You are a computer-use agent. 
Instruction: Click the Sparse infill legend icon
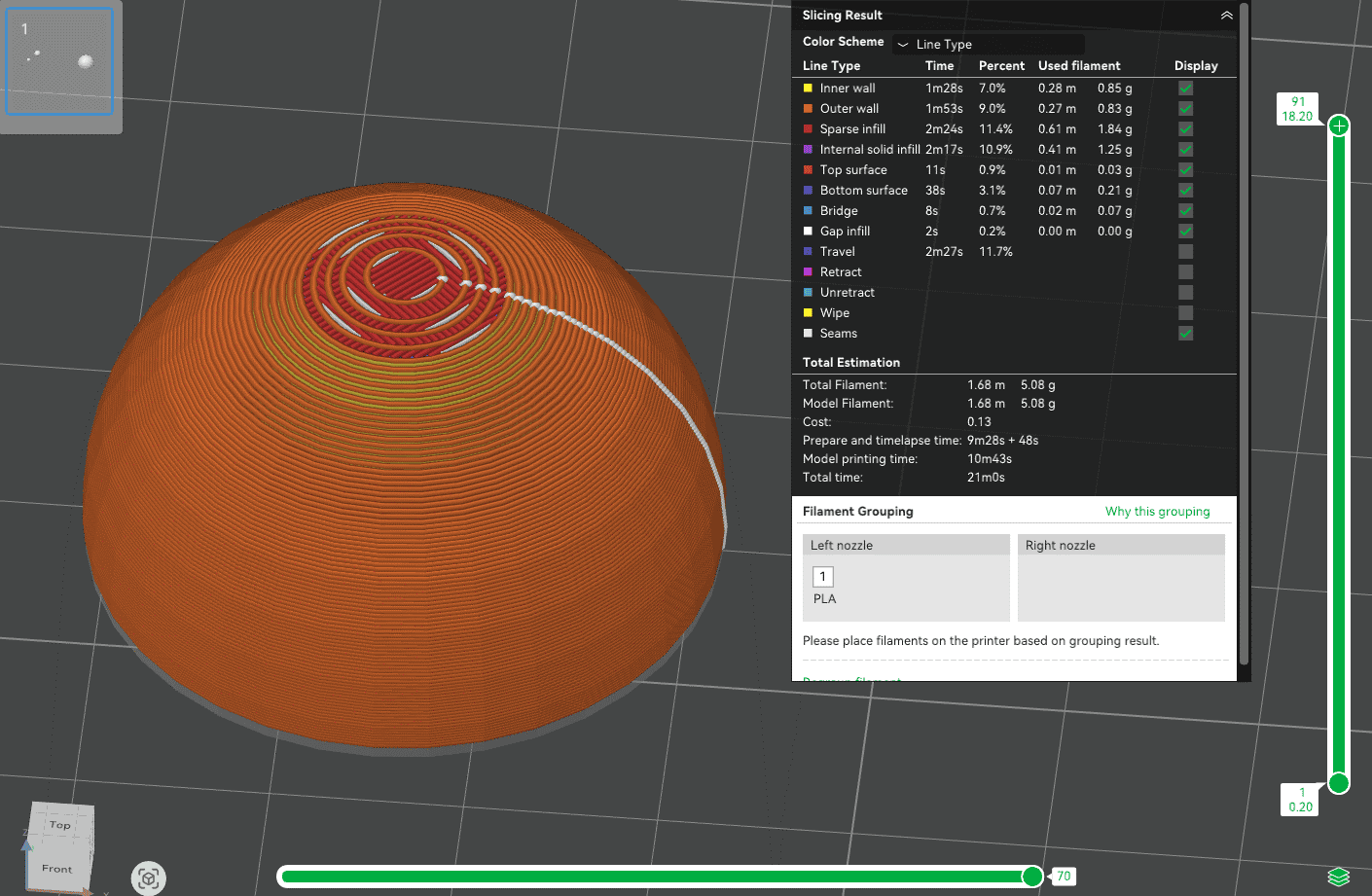(808, 129)
